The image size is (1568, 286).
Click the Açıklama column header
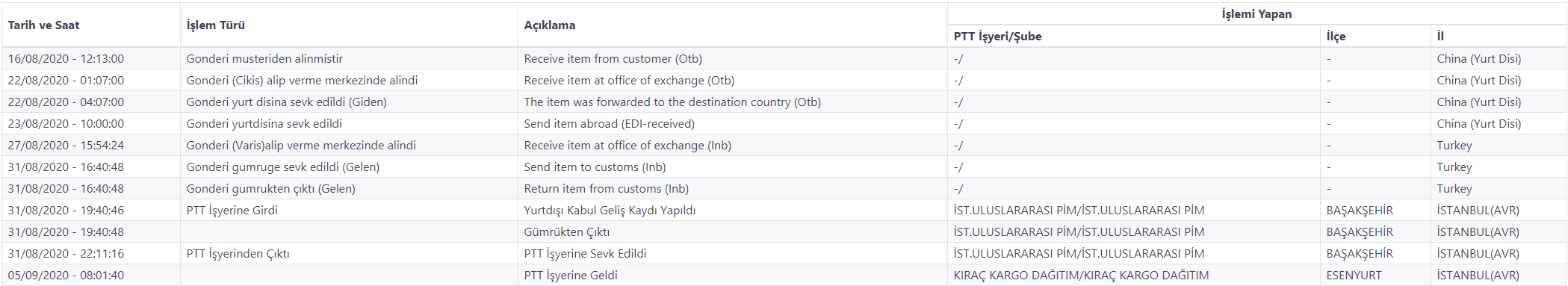549,25
